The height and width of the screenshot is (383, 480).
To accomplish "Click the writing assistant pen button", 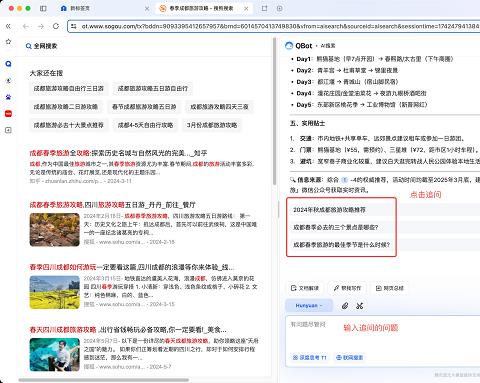I will 347,288.
